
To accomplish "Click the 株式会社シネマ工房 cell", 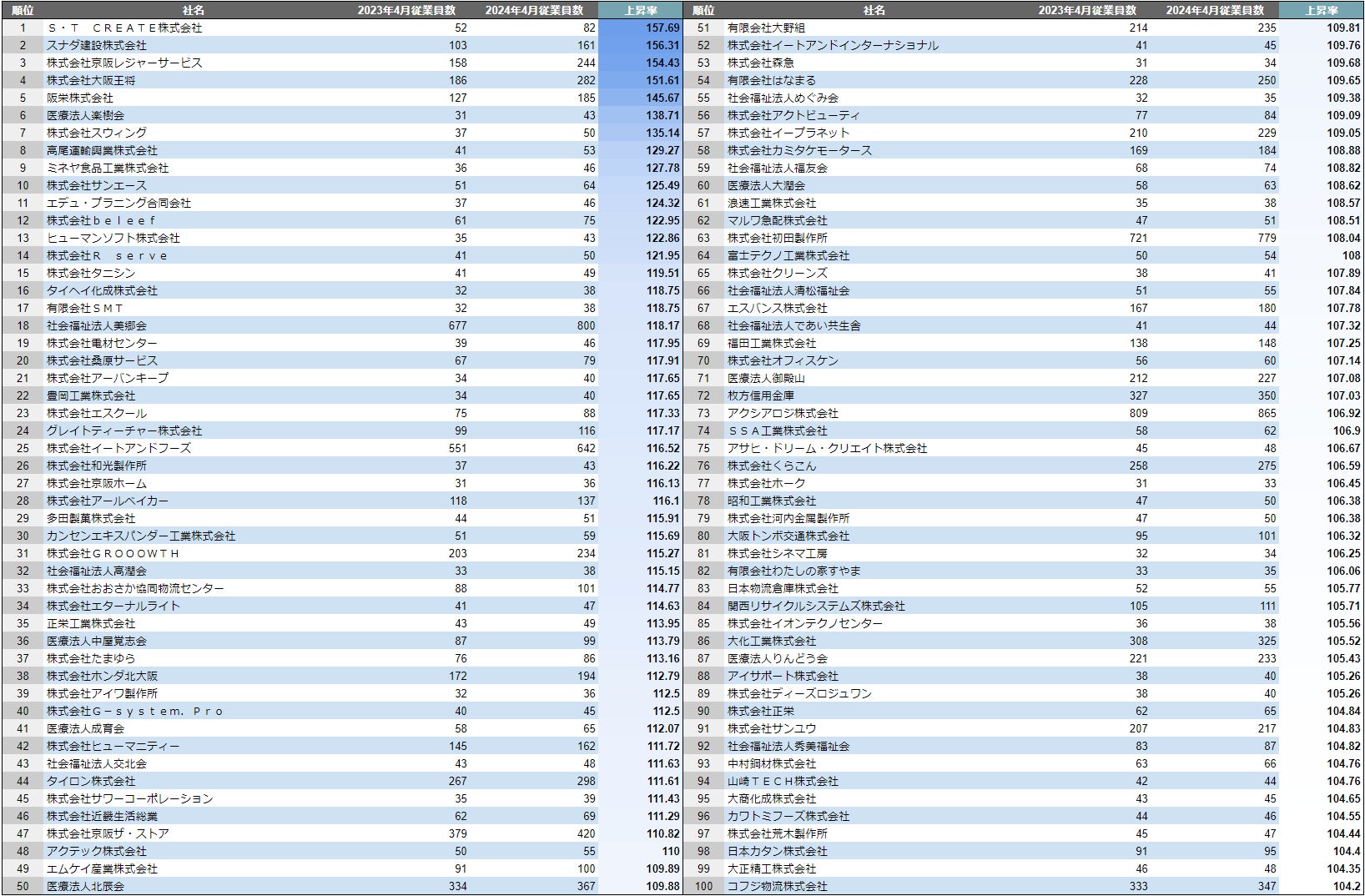I will 778,553.
